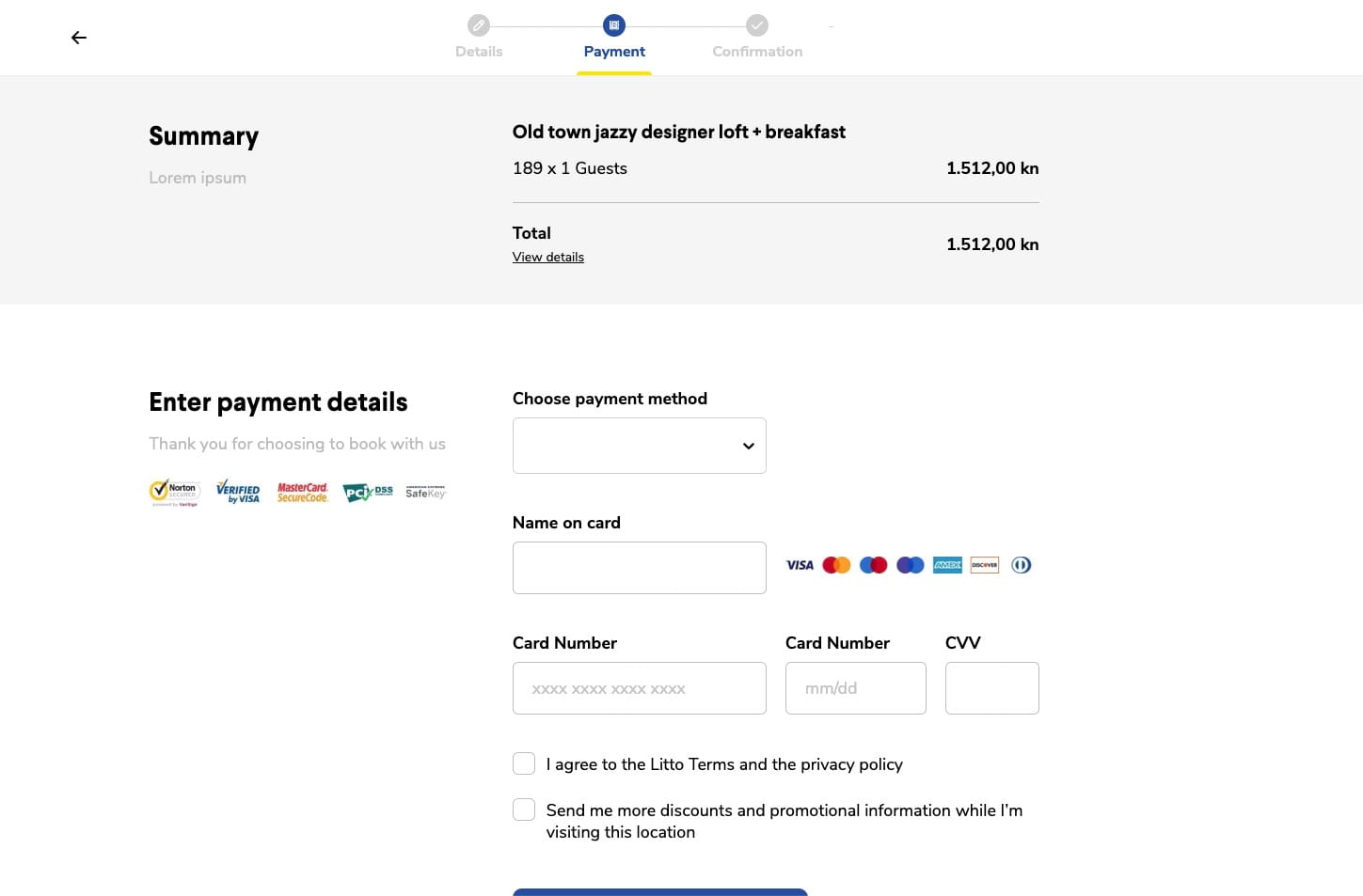Open the payment method dropdown
1363x896 pixels.
click(x=639, y=446)
